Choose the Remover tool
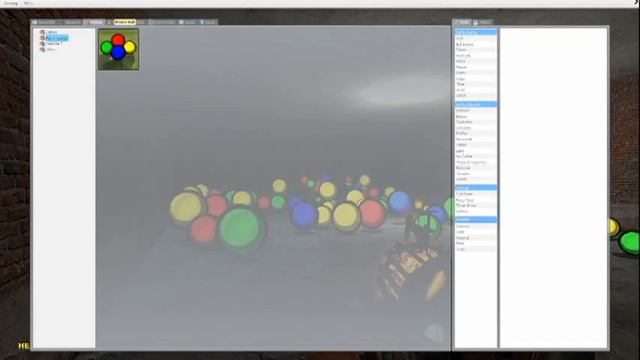 (x=476, y=168)
